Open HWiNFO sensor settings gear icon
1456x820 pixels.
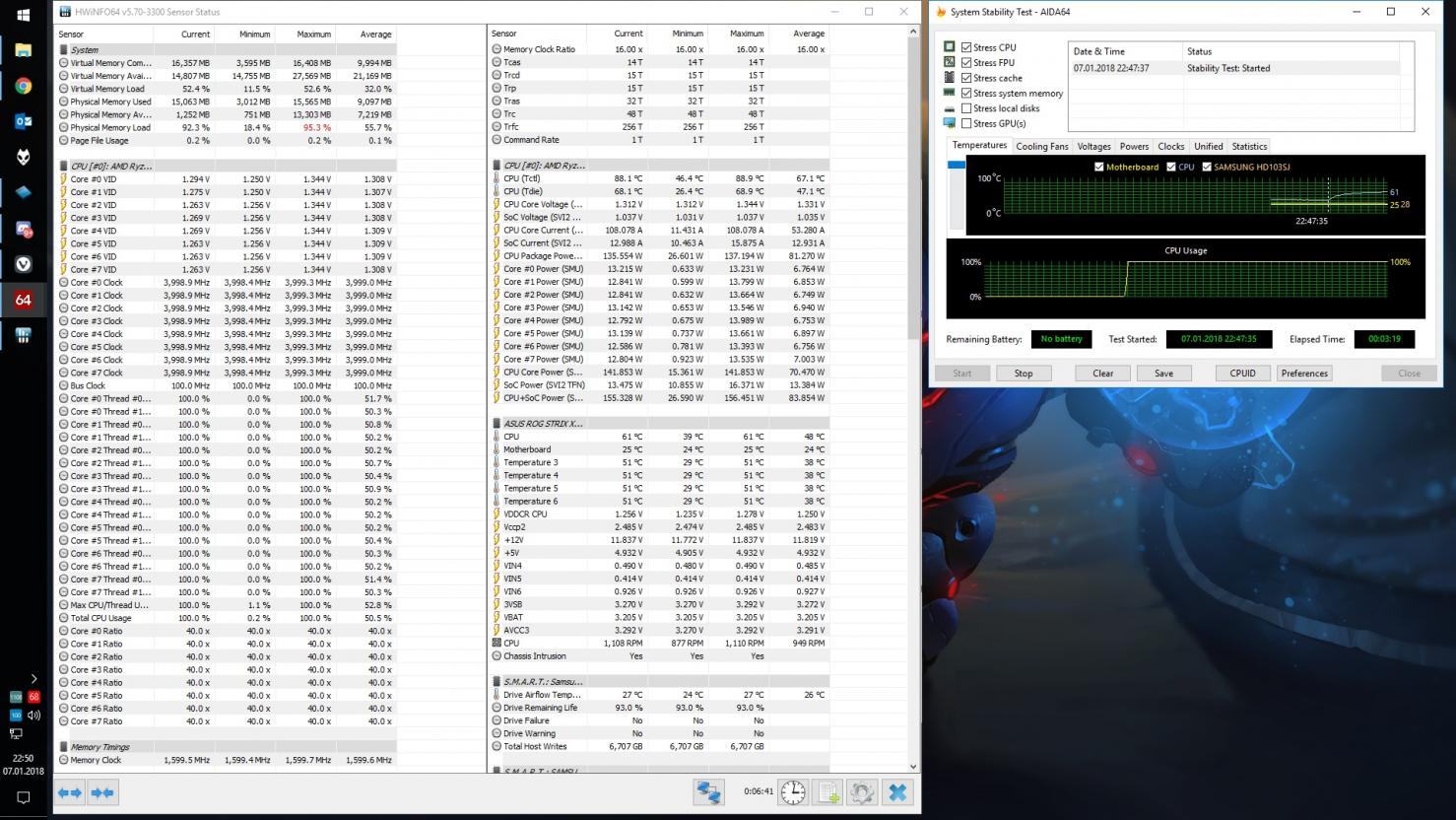coord(863,792)
